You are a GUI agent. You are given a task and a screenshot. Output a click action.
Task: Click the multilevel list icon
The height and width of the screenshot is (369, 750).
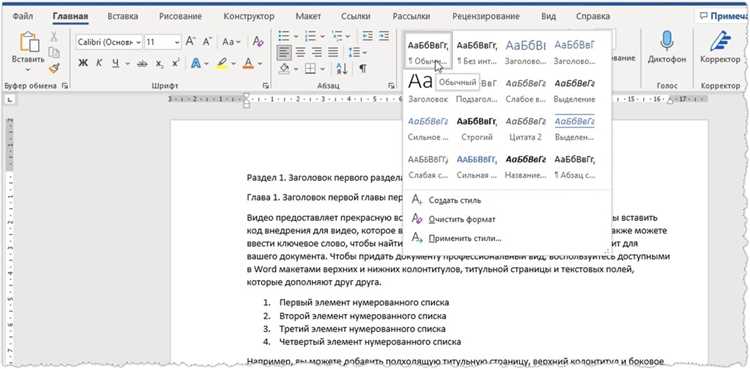337,36
